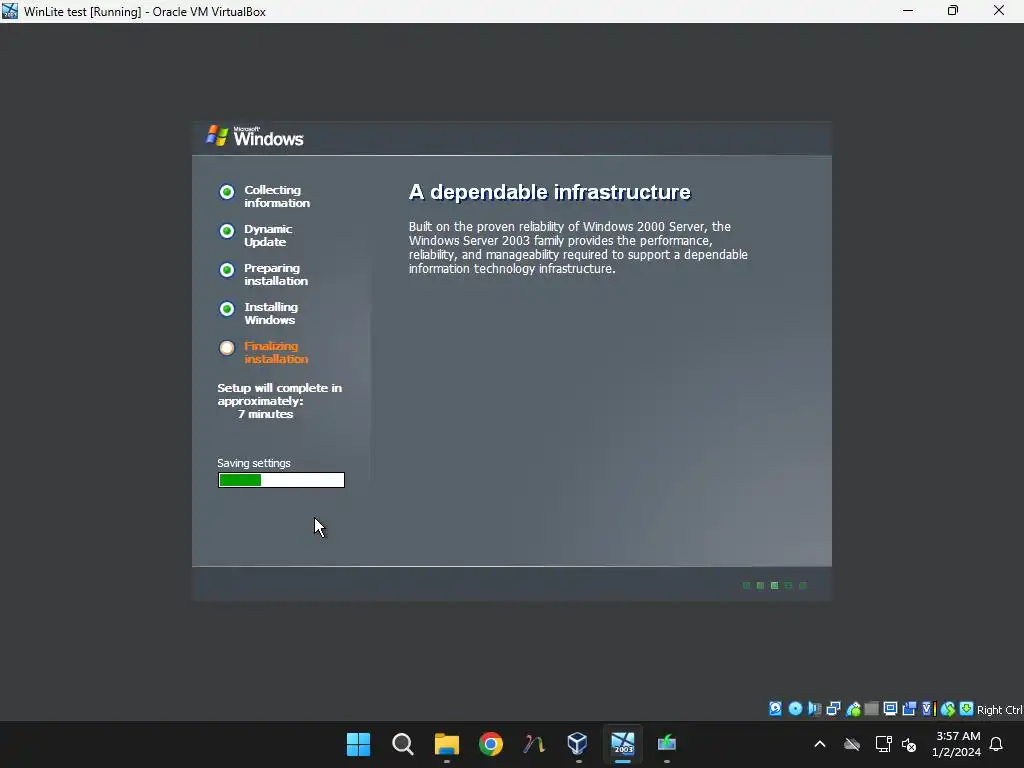Click the 'Saving settings' label
Image resolution: width=1024 pixels, height=768 pixels.
[253, 463]
